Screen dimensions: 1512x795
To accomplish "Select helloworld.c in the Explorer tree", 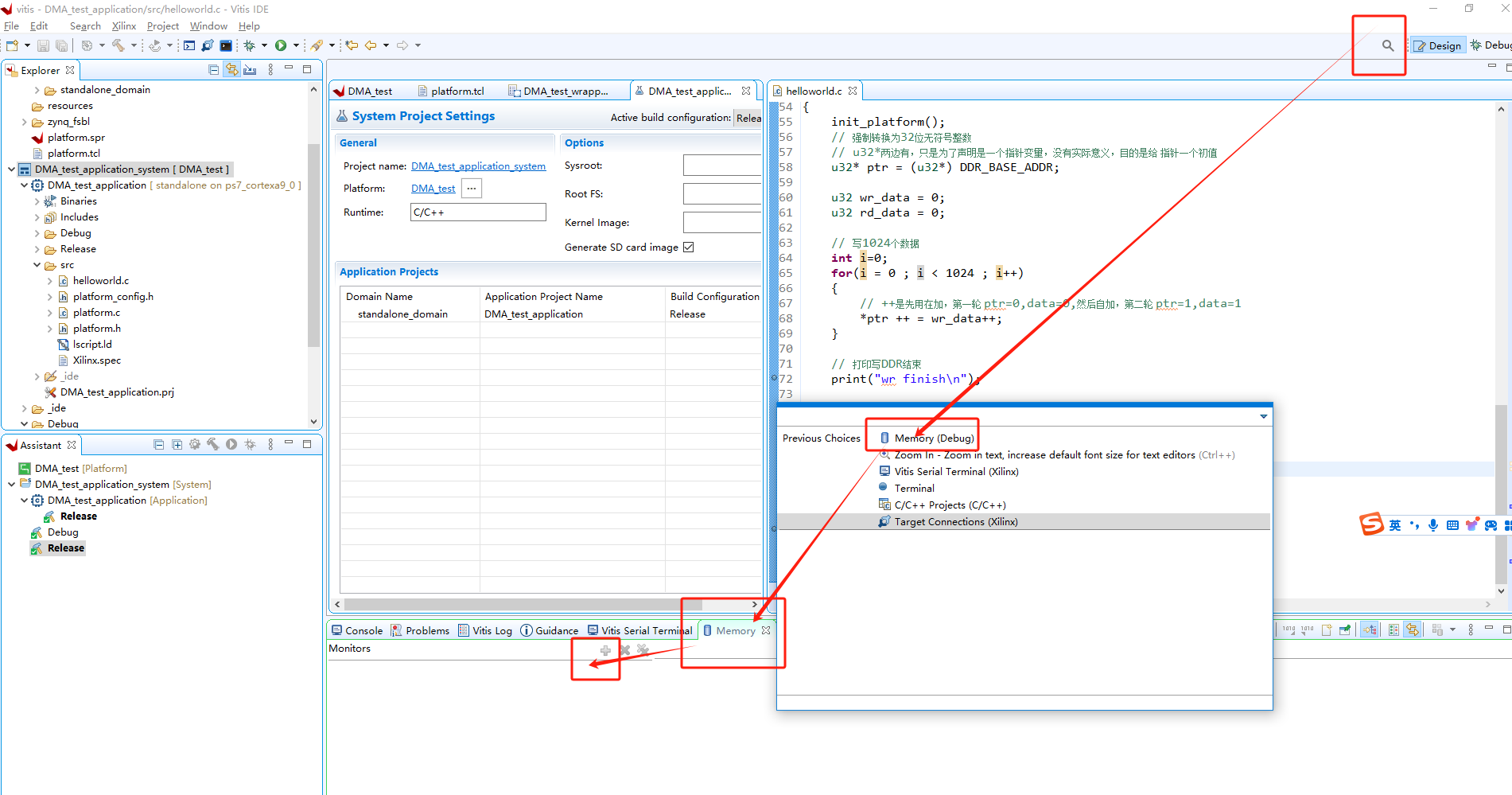I will point(100,281).
